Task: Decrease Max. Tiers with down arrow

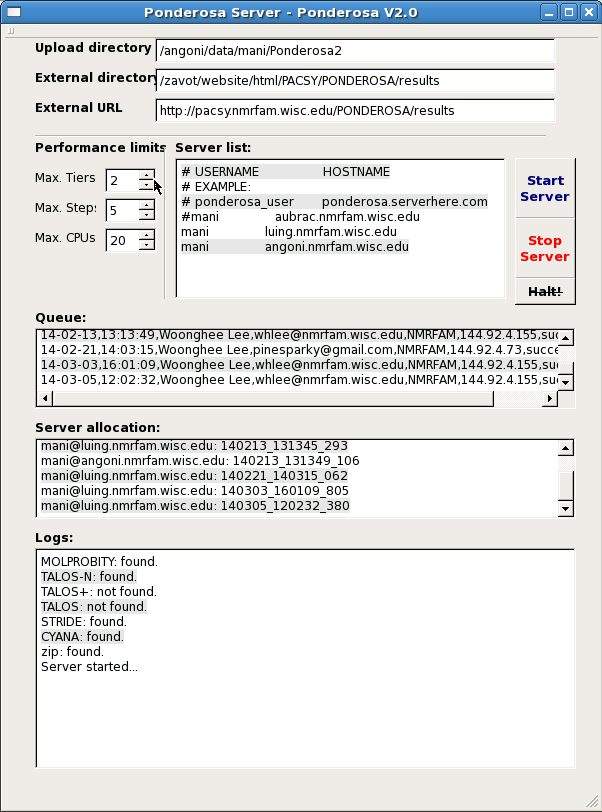Action: (147, 185)
